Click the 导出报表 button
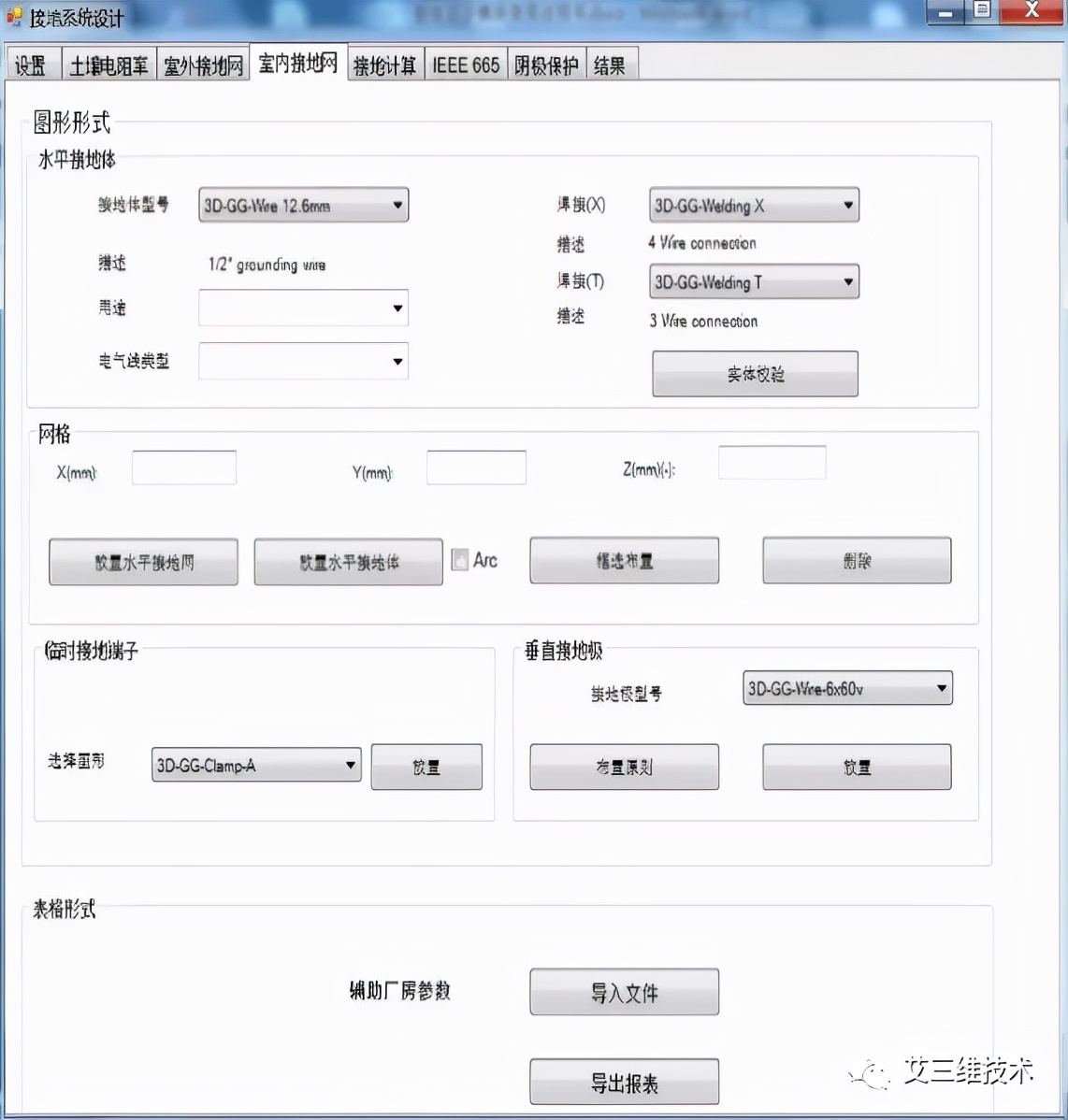Screen dimensions: 1068x1120 624,1082
